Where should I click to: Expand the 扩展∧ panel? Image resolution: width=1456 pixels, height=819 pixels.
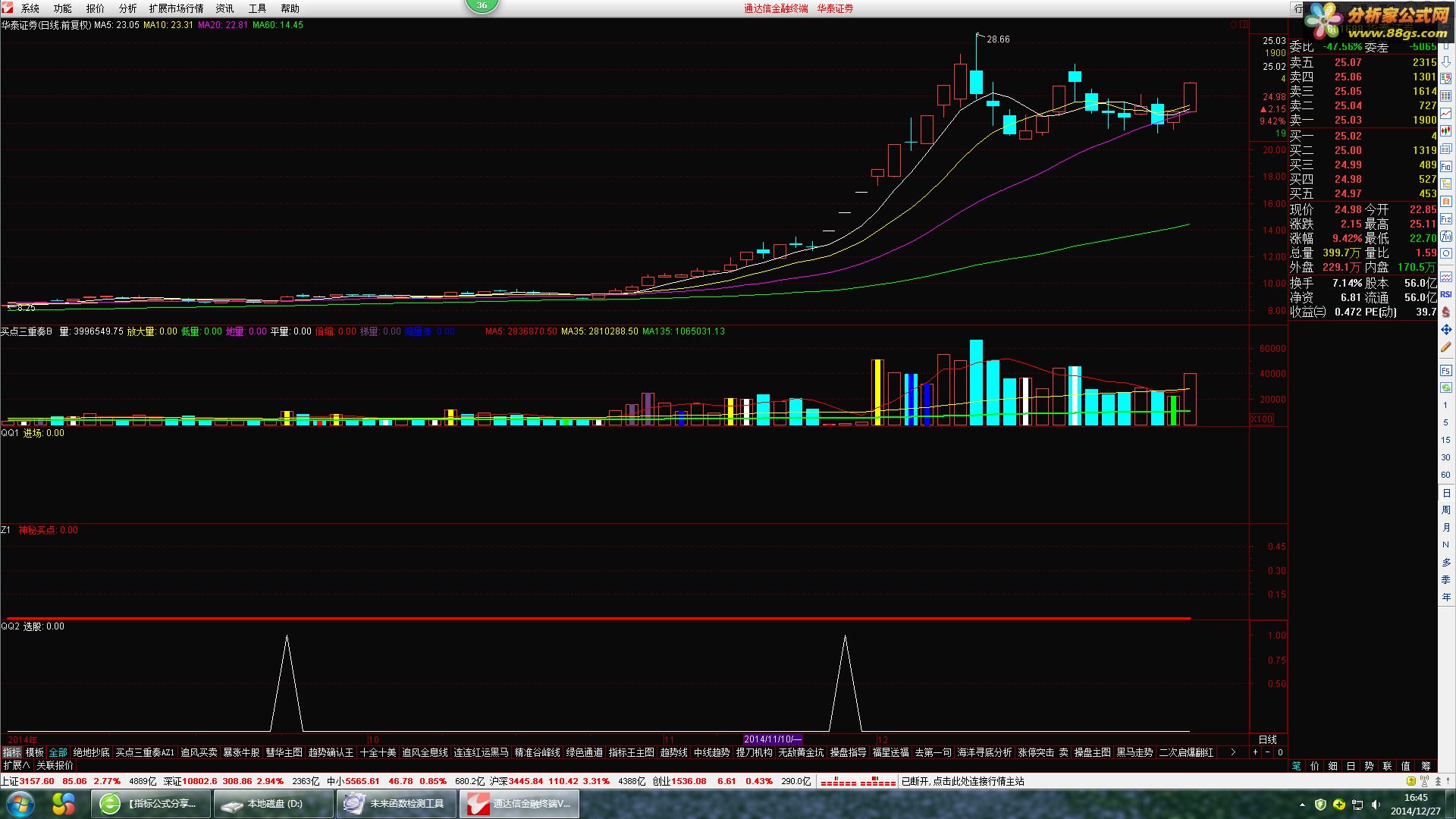16,766
